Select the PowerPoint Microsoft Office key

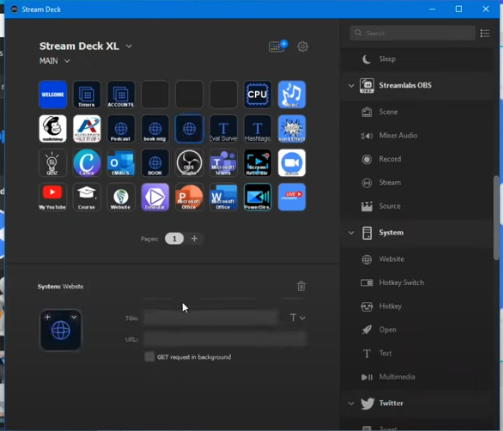[189, 197]
